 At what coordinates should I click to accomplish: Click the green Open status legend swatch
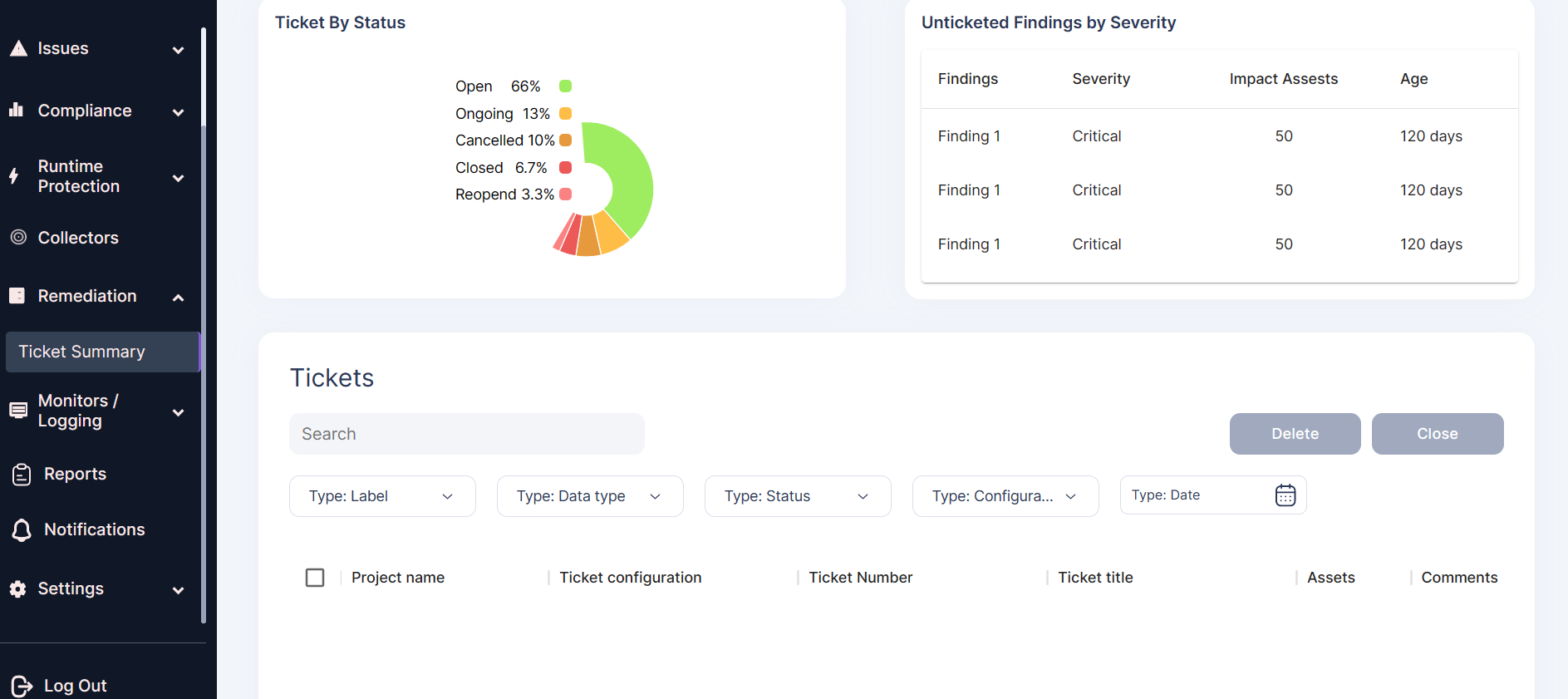point(565,86)
